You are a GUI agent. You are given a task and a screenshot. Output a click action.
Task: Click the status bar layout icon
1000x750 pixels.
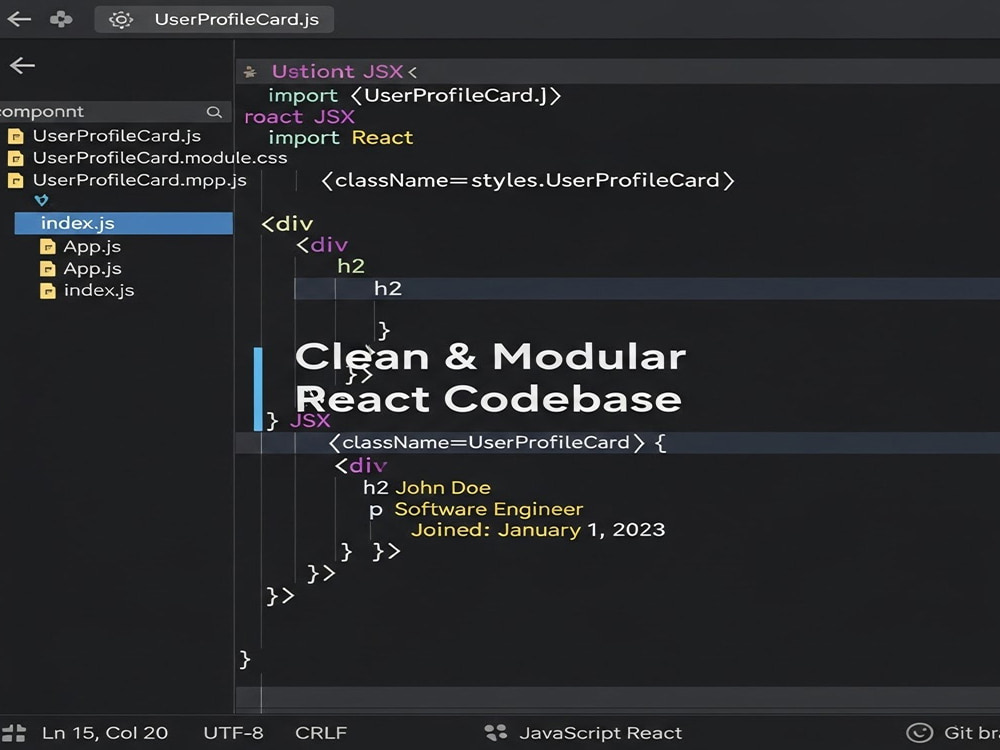tap(14, 733)
